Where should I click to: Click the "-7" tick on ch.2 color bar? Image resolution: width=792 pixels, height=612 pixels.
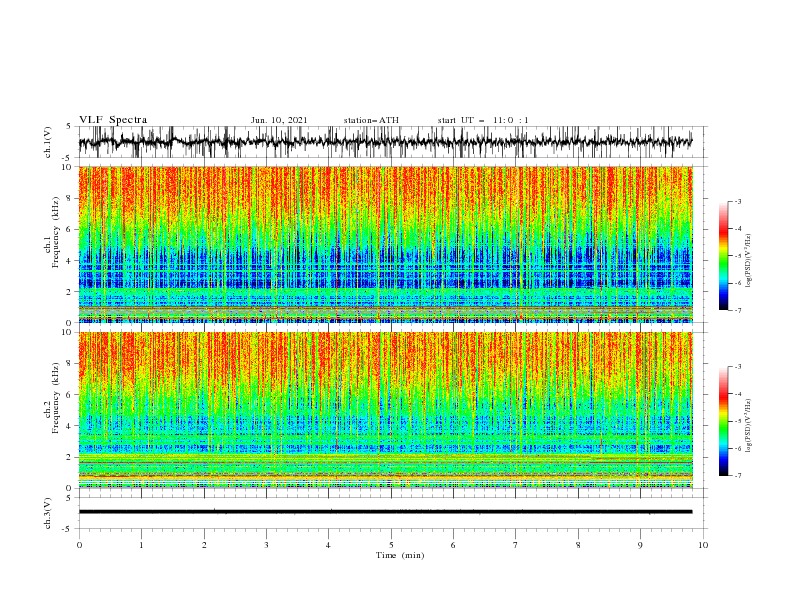(x=738, y=475)
